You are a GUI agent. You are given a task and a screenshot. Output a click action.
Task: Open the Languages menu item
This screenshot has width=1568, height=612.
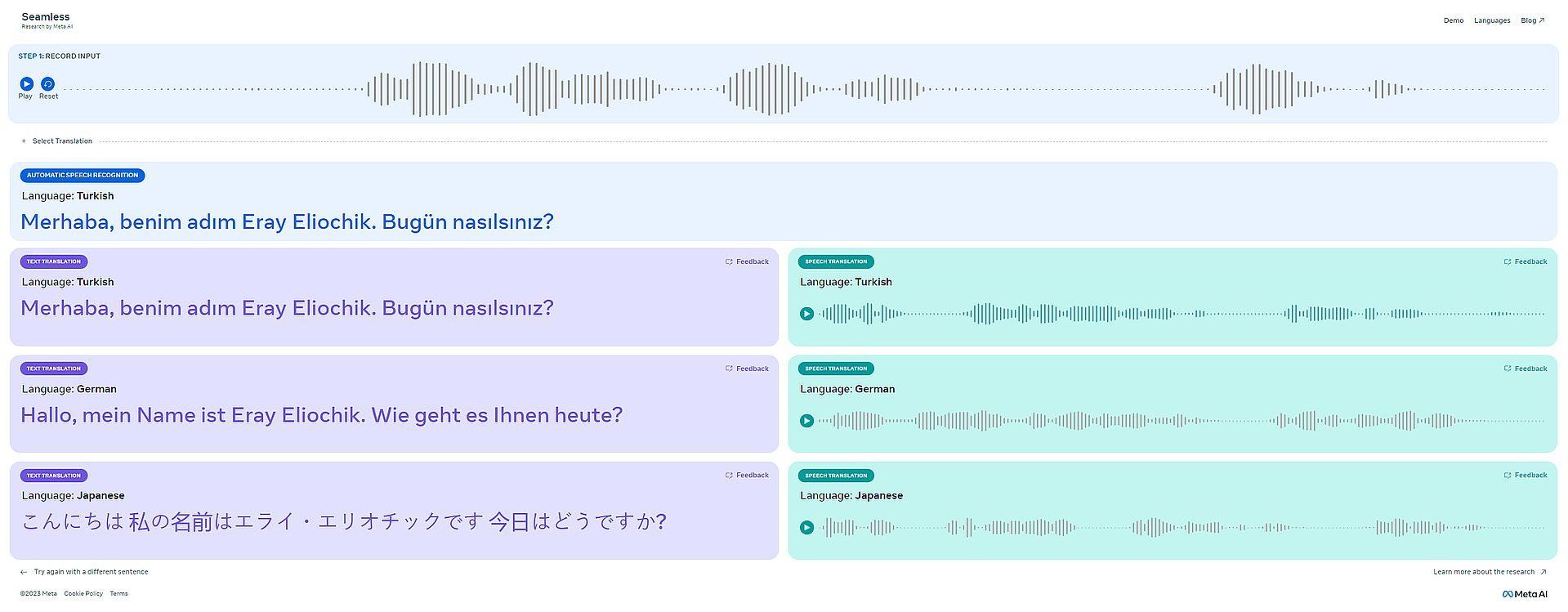(1492, 20)
